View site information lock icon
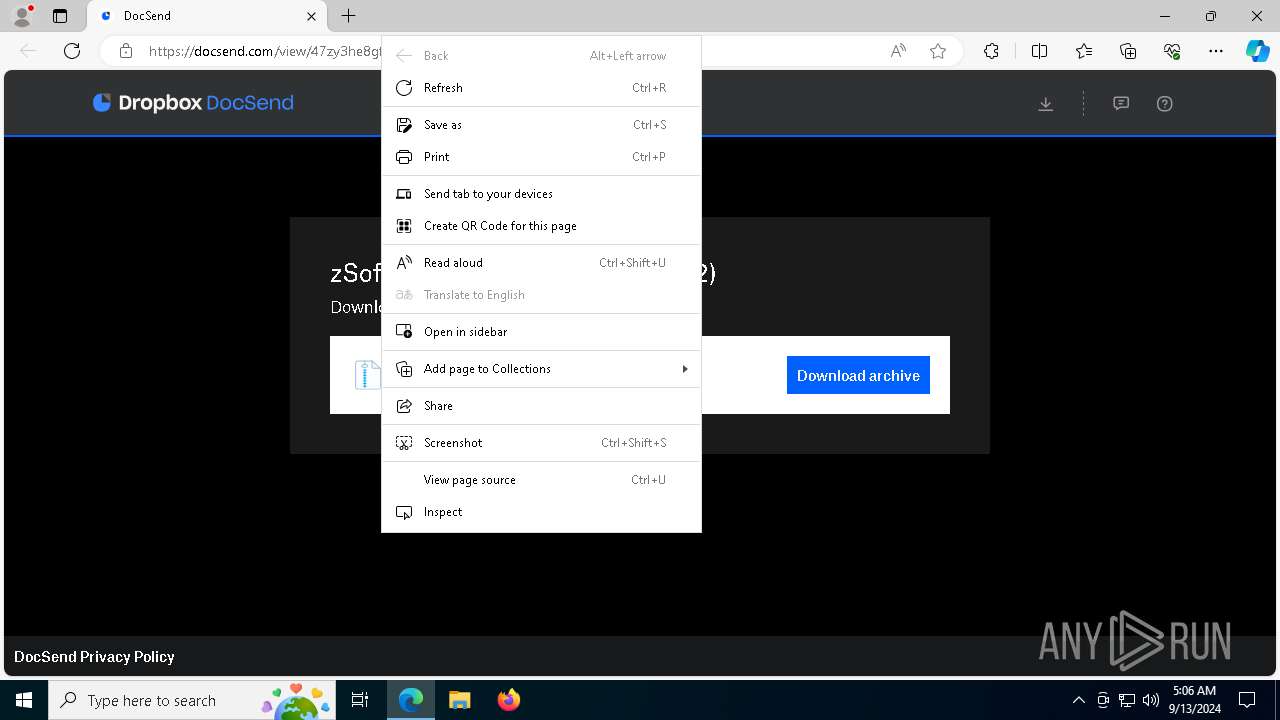Screen dimensions: 1280x720 (126, 51)
